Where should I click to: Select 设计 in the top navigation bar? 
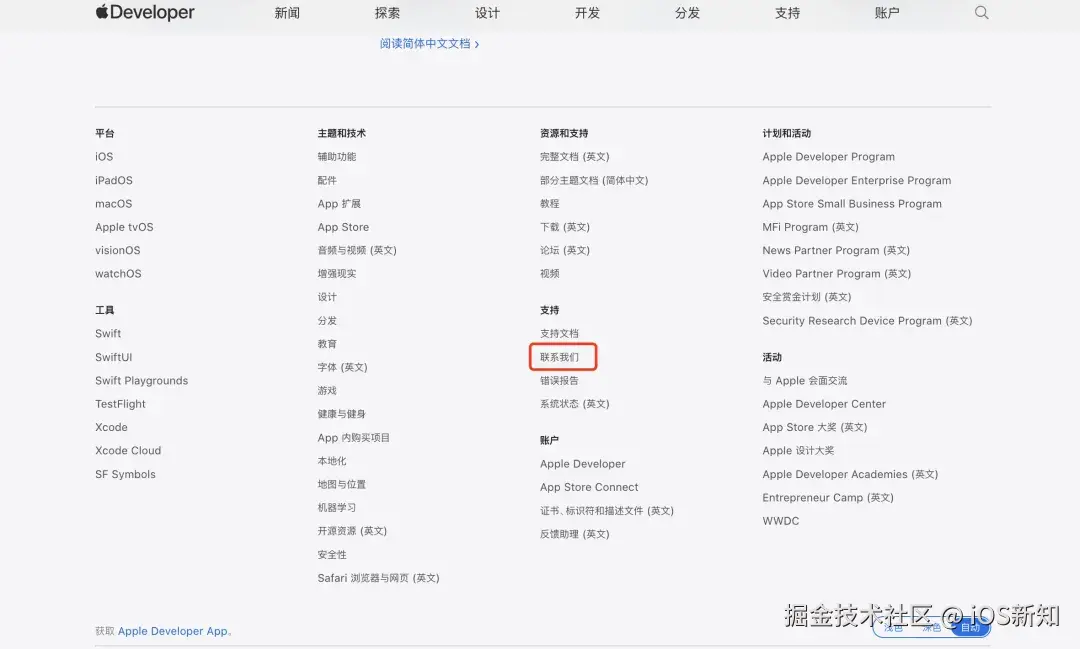pyautogui.click(x=487, y=13)
